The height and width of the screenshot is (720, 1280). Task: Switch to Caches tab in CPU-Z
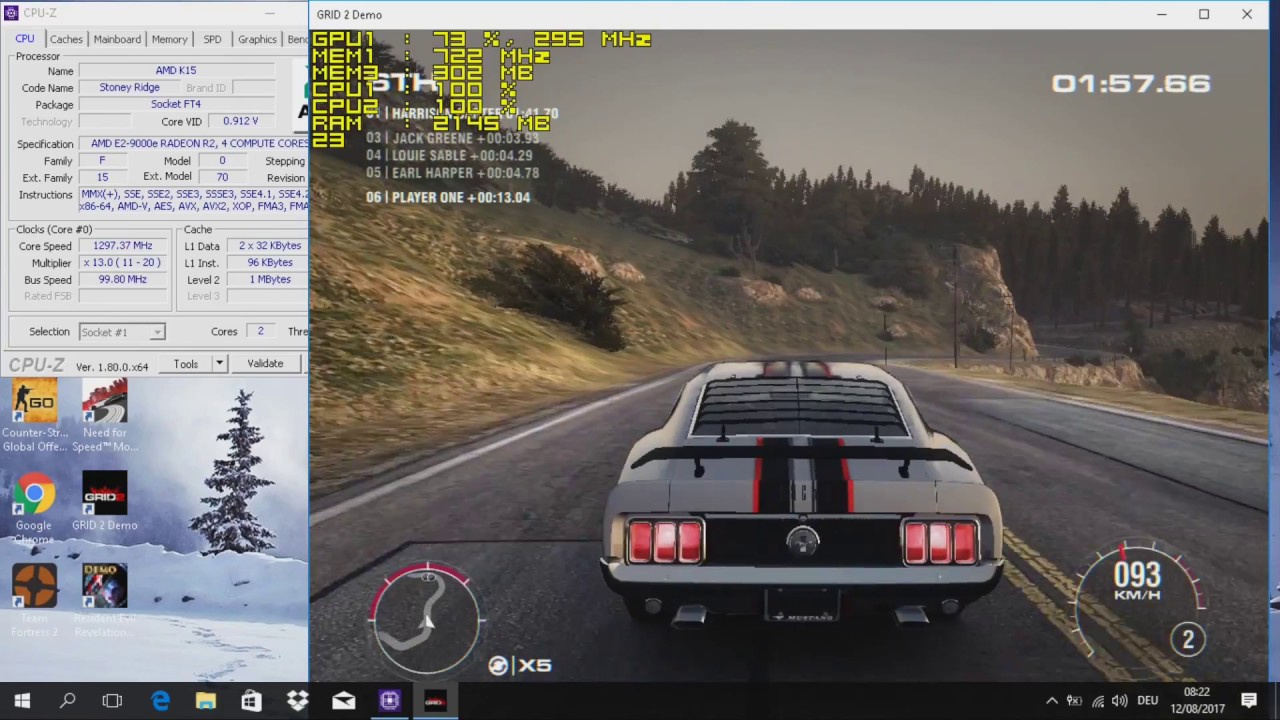[66, 39]
